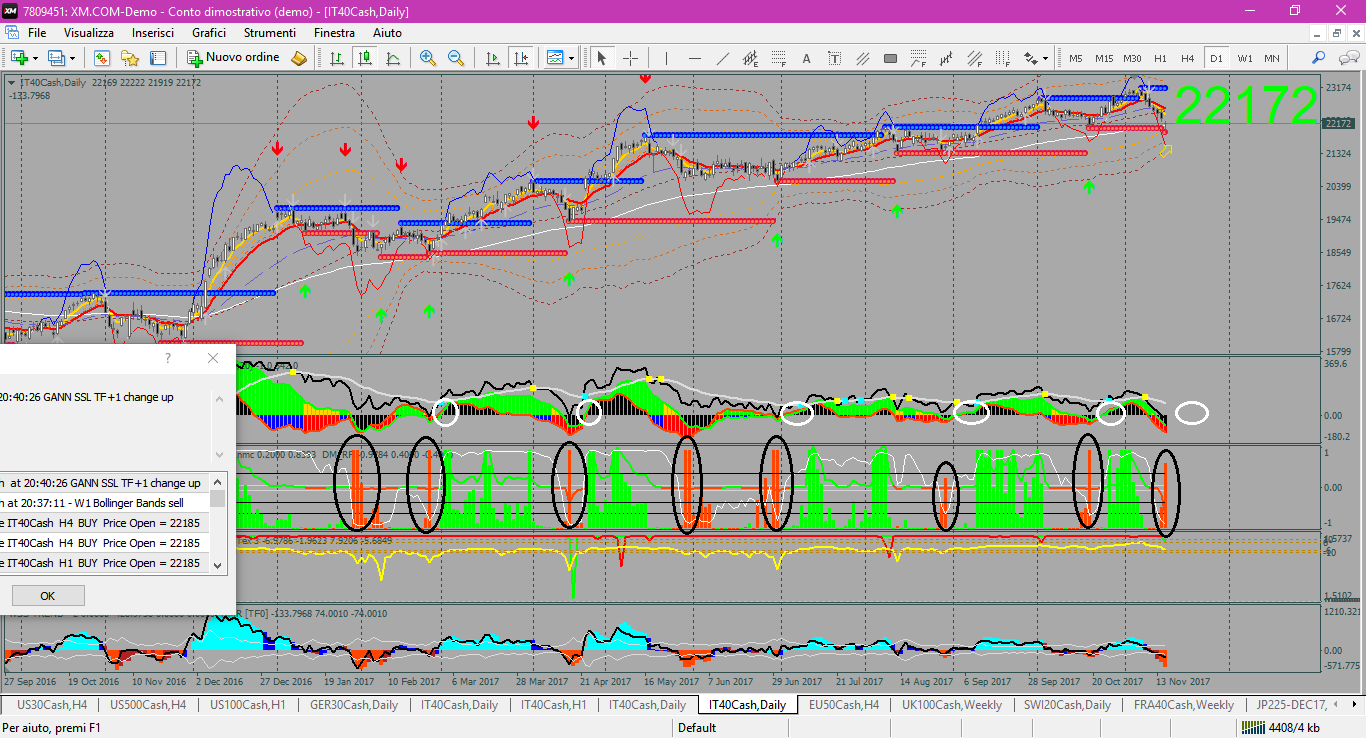This screenshot has height=738, width=1366.
Task: Zoom out of the chart
Action: [x=456, y=58]
